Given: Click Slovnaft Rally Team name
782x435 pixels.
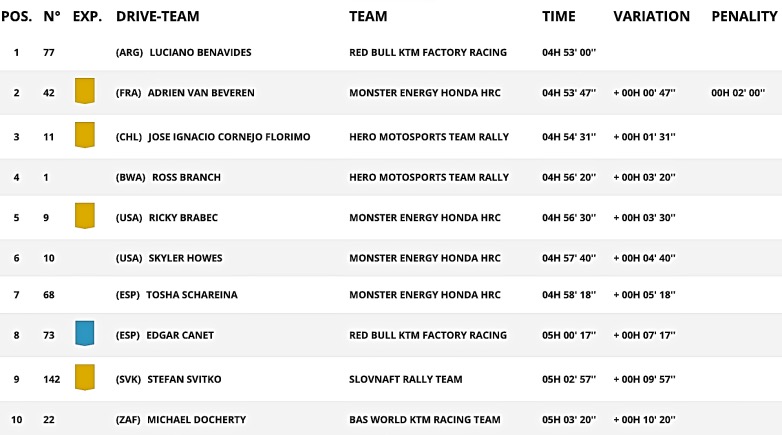Looking at the screenshot, I should coord(407,380).
